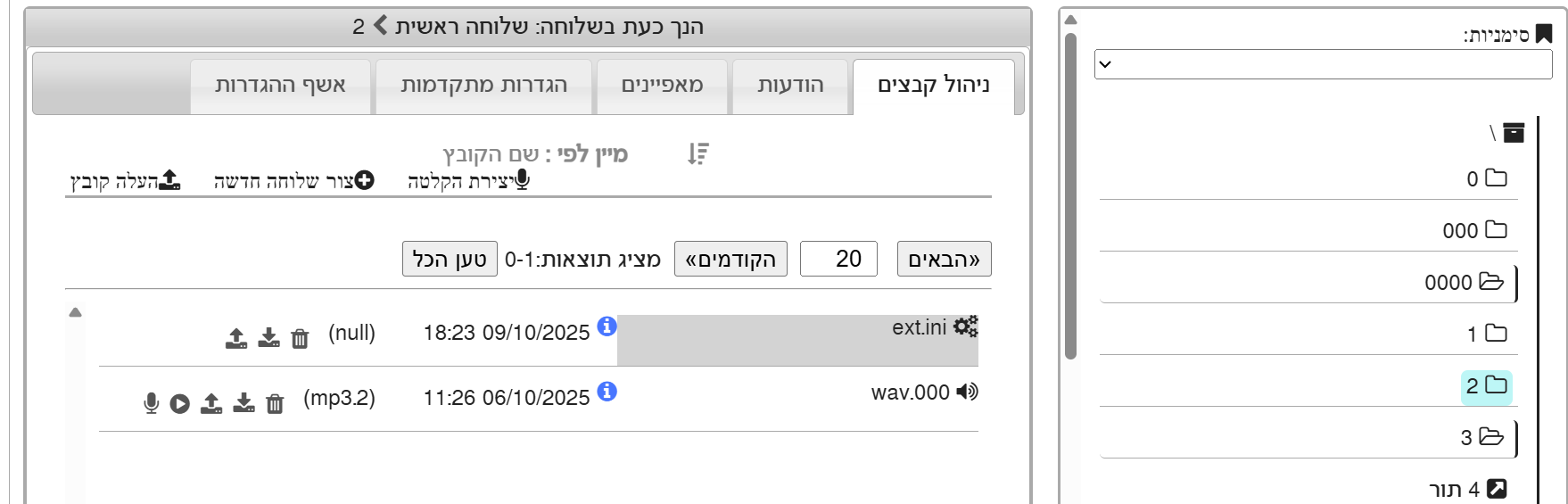The width and height of the screenshot is (1568, 504).
Task: Open the bookmarks (סימניות) dropdown
Action: (1323, 64)
